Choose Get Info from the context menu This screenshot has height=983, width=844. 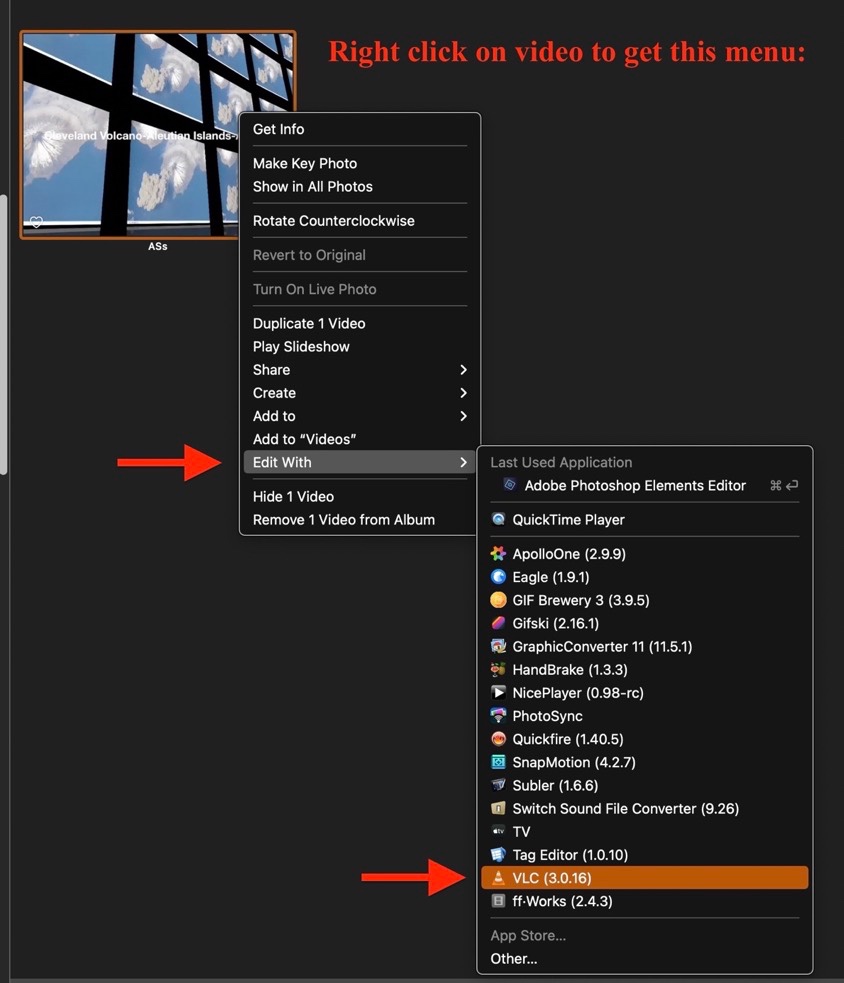(279, 129)
